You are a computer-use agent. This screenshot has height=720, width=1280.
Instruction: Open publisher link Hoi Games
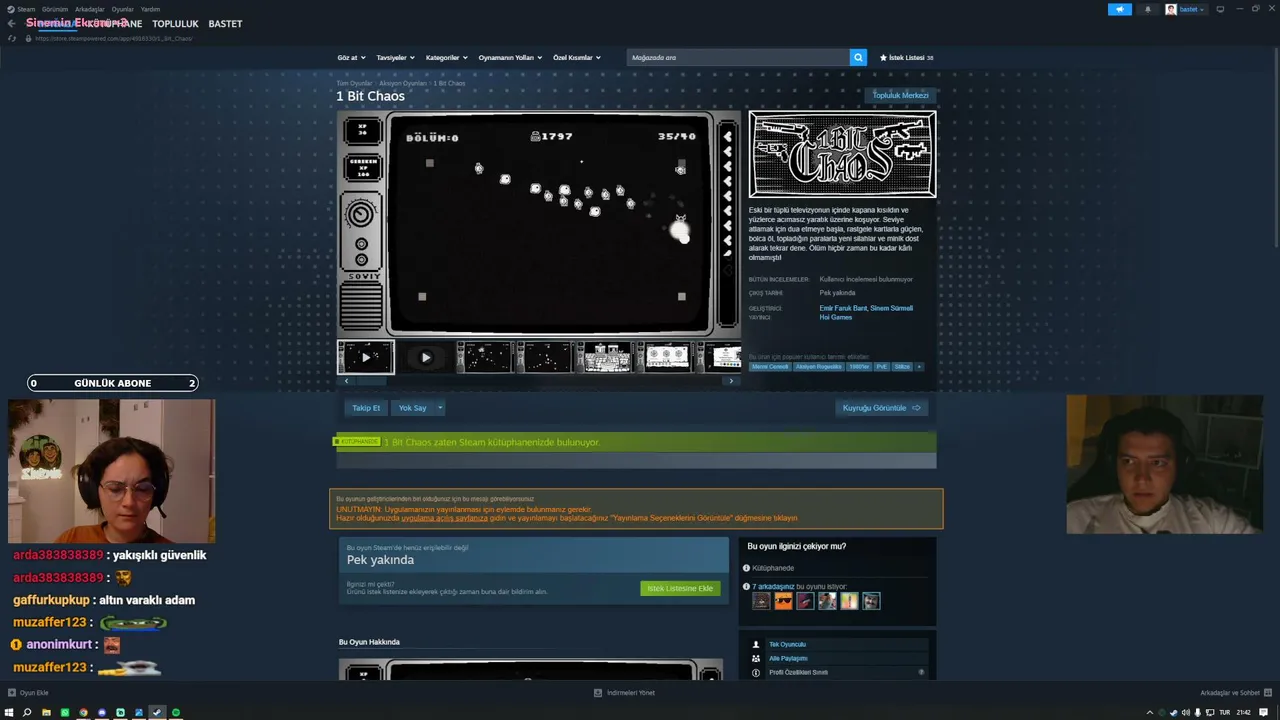pyautogui.click(x=836, y=317)
